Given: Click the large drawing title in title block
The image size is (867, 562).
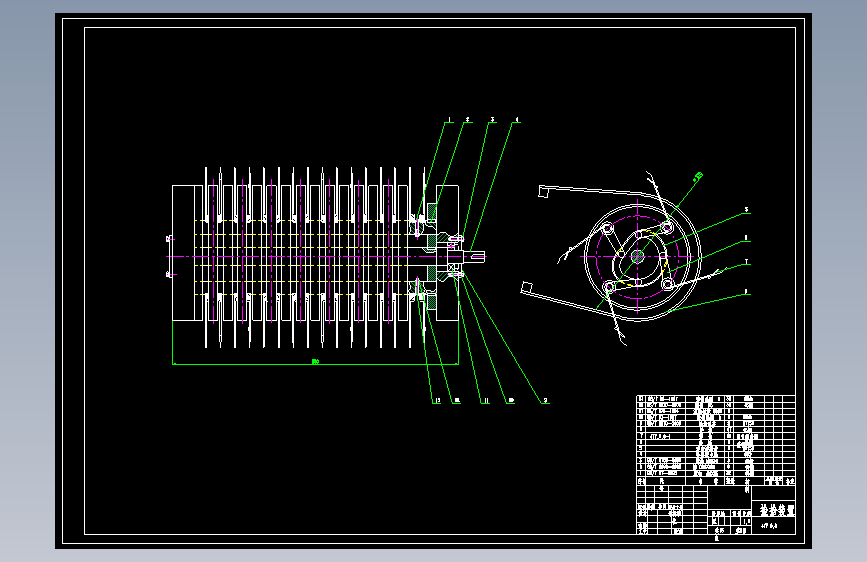Looking at the screenshot, I should (776, 509).
